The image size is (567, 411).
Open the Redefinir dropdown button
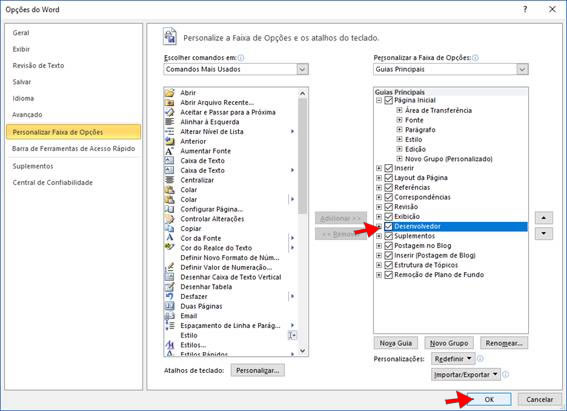[453, 359]
